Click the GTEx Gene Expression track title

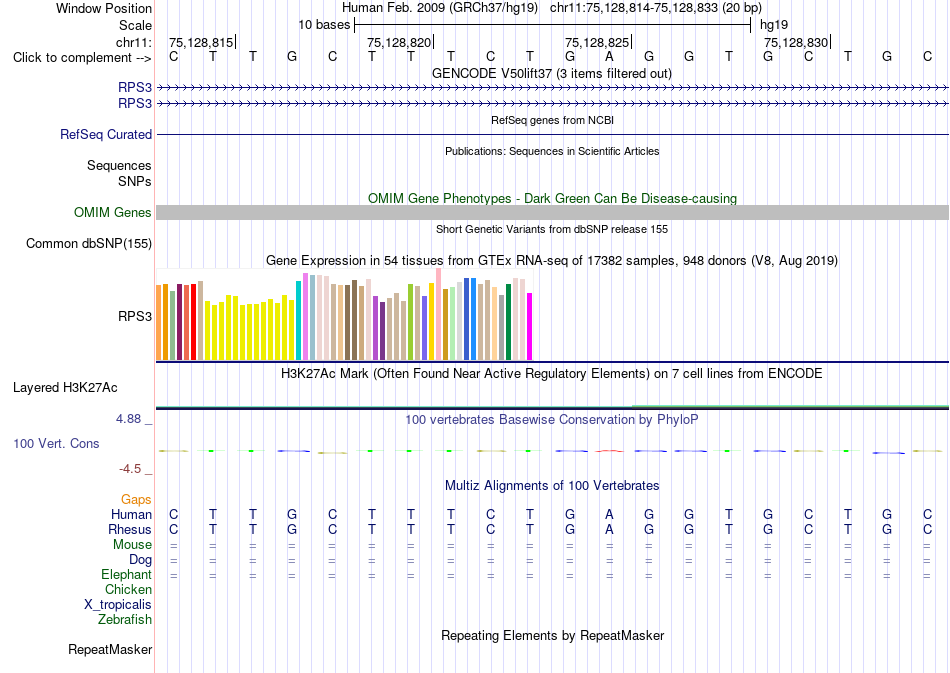[x=552, y=260]
